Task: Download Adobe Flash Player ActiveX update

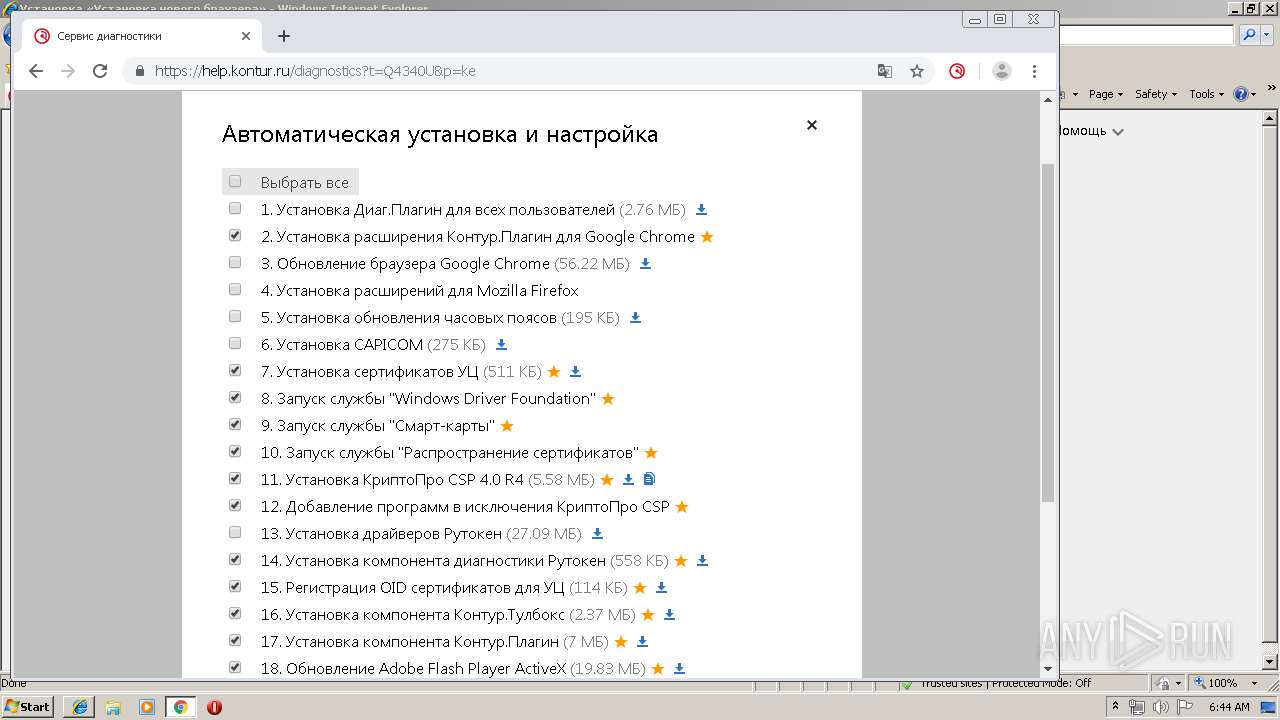Action: 679,669
